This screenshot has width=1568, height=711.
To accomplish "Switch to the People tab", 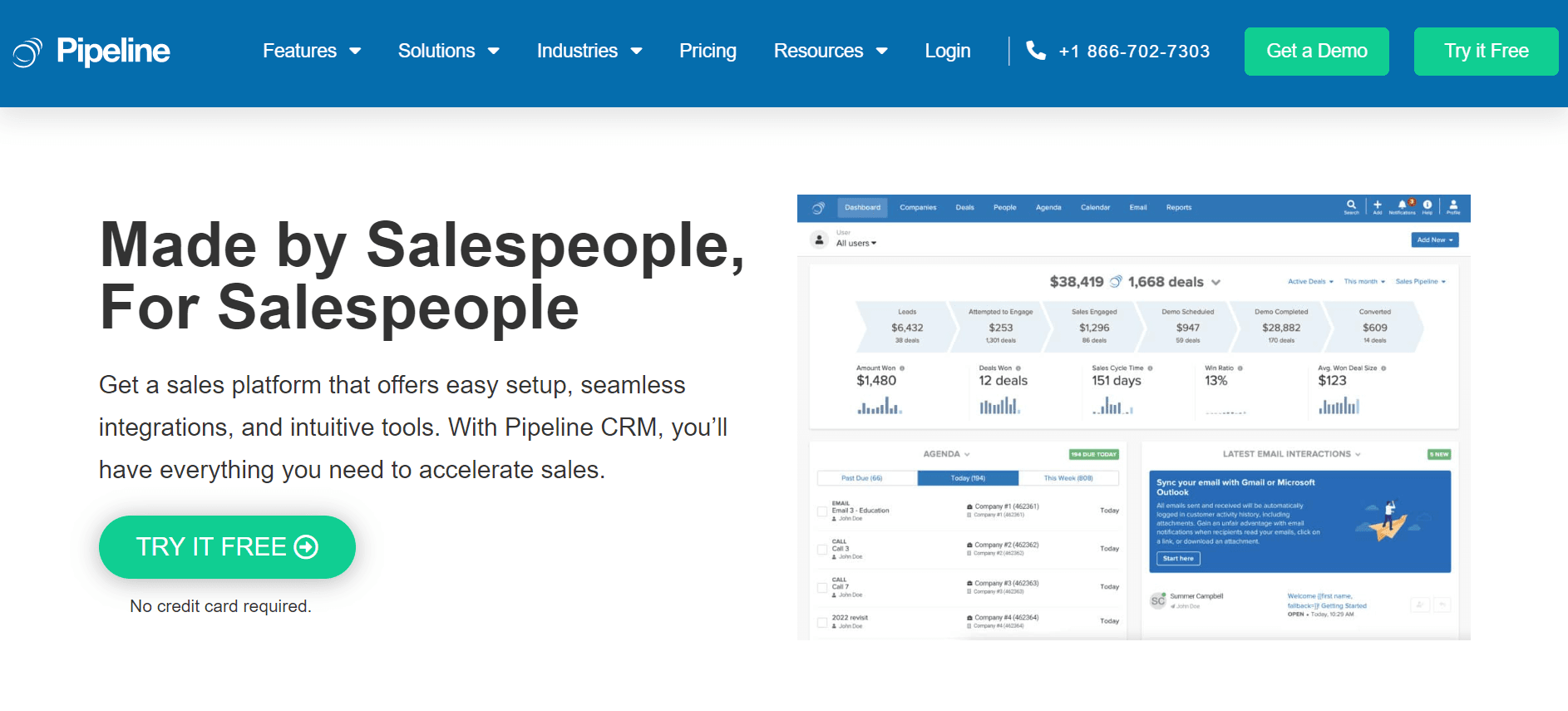I will 1004,208.
